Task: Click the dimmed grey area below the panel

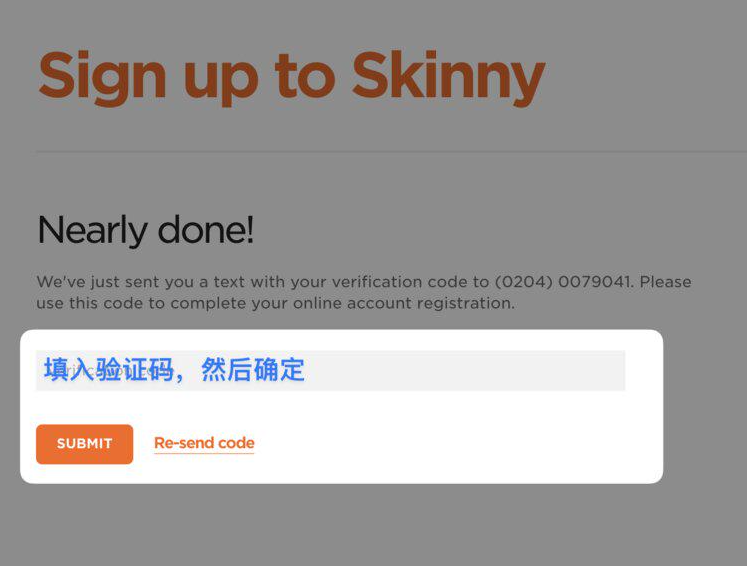Action: click(x=374, y=524)
